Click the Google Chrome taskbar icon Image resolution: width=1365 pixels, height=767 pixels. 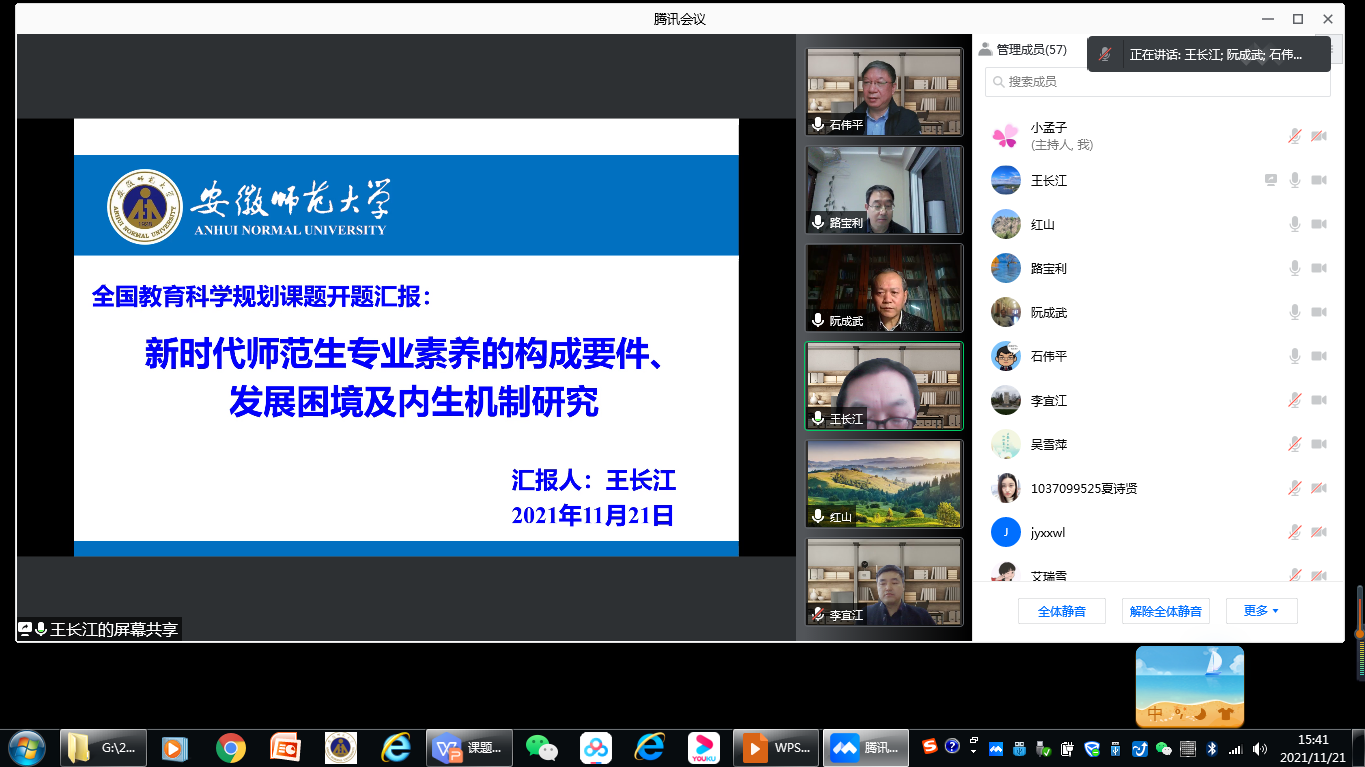tap(231, 747)
